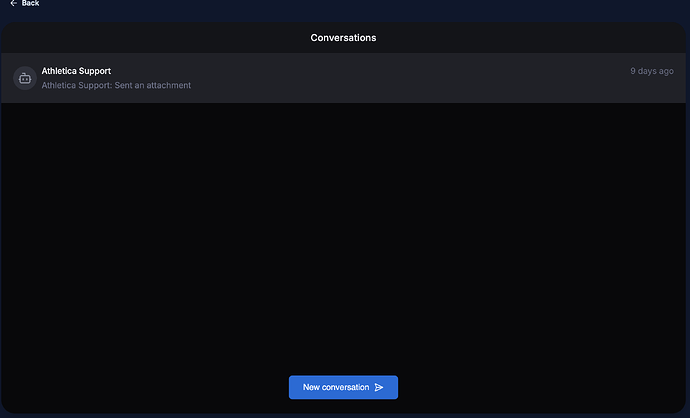Start a New conversation

tap(343, 387)
